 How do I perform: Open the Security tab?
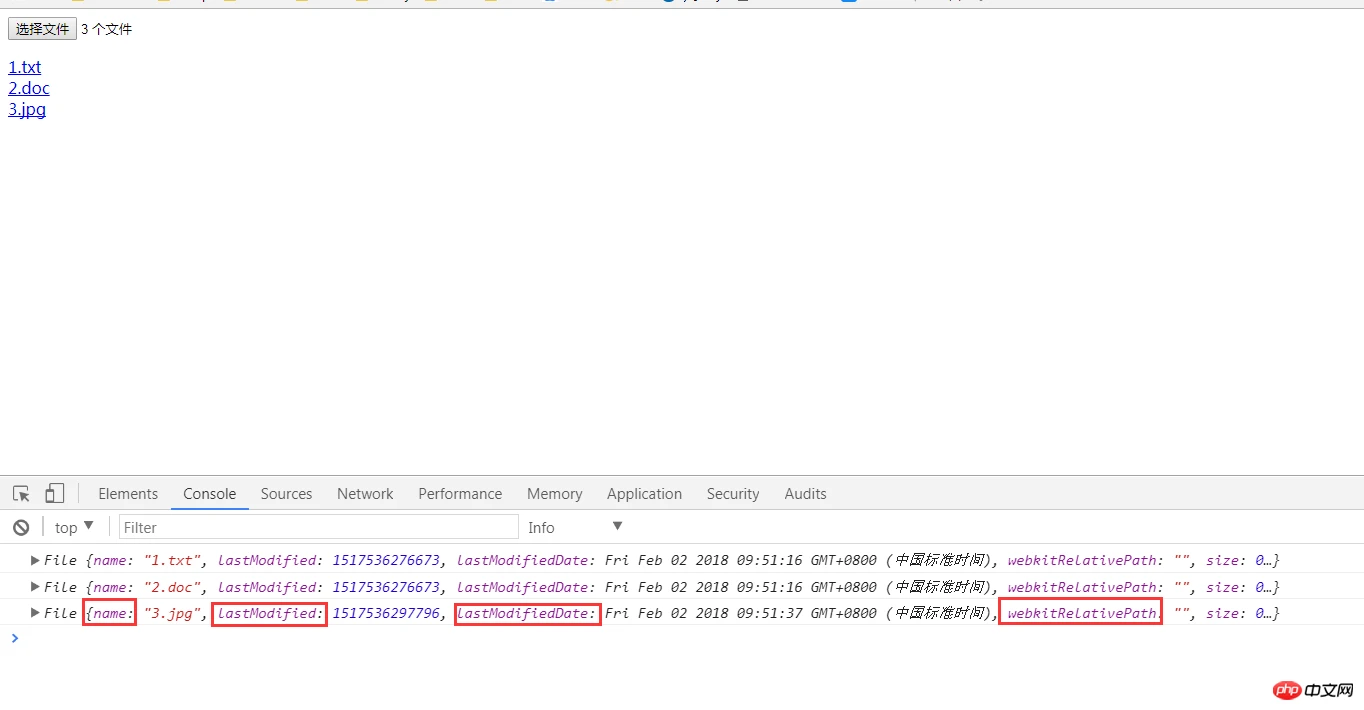point(733,494)
